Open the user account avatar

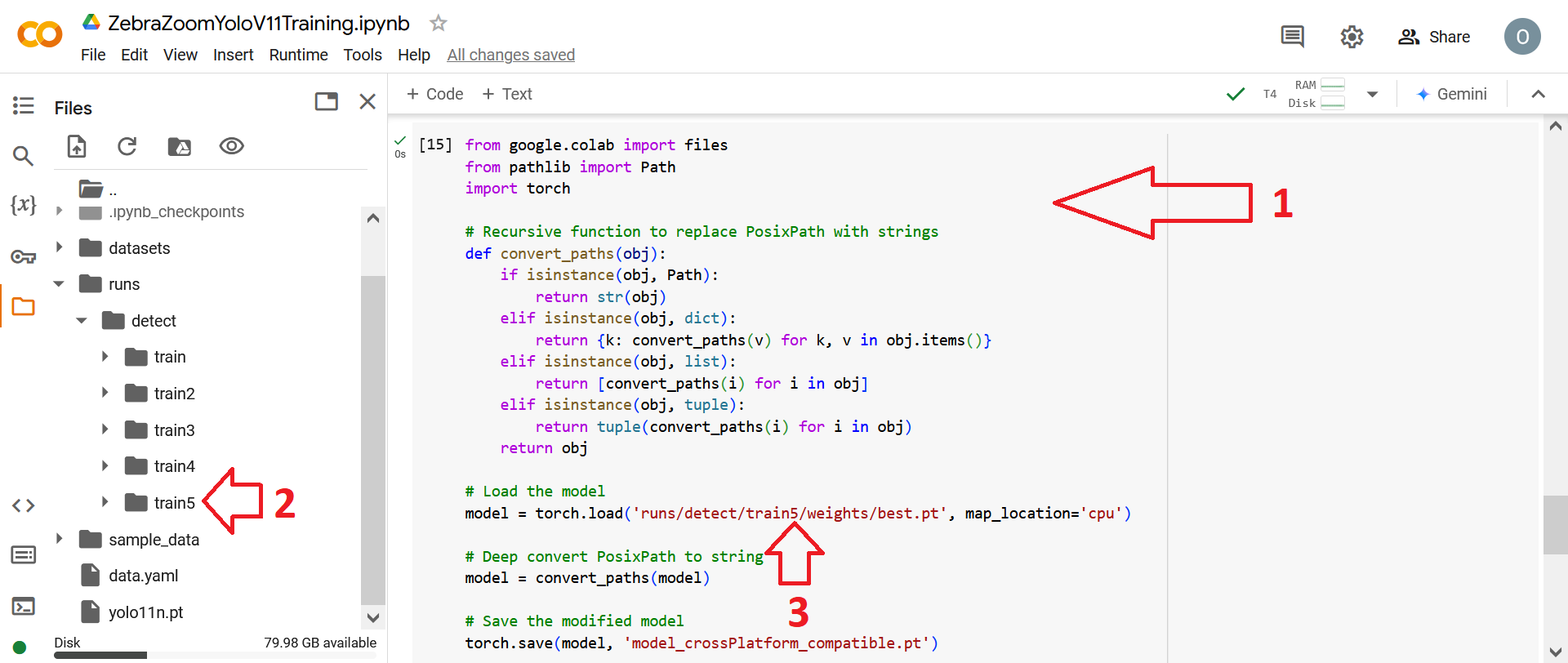click(1522, 37)
